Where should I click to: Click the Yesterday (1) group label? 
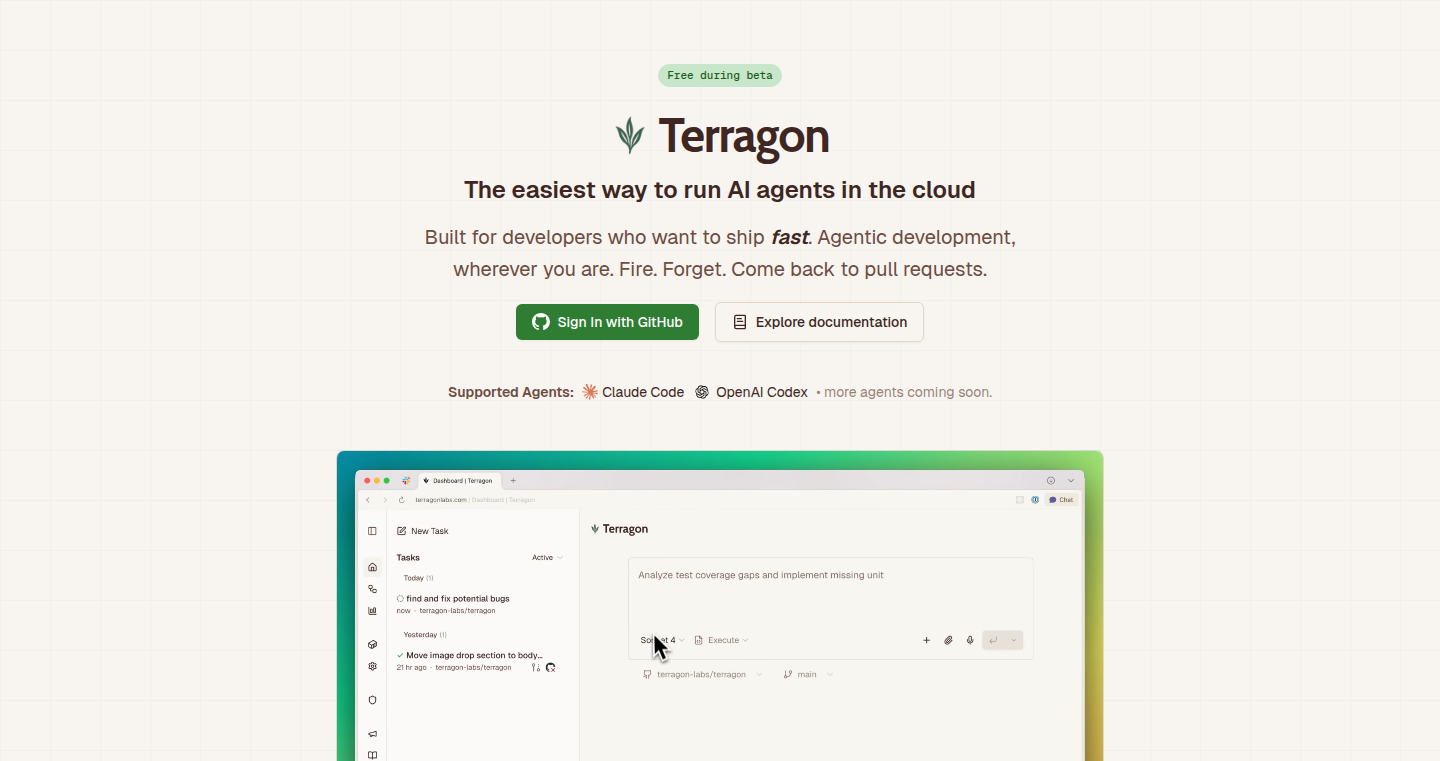[x=425, y=634]
